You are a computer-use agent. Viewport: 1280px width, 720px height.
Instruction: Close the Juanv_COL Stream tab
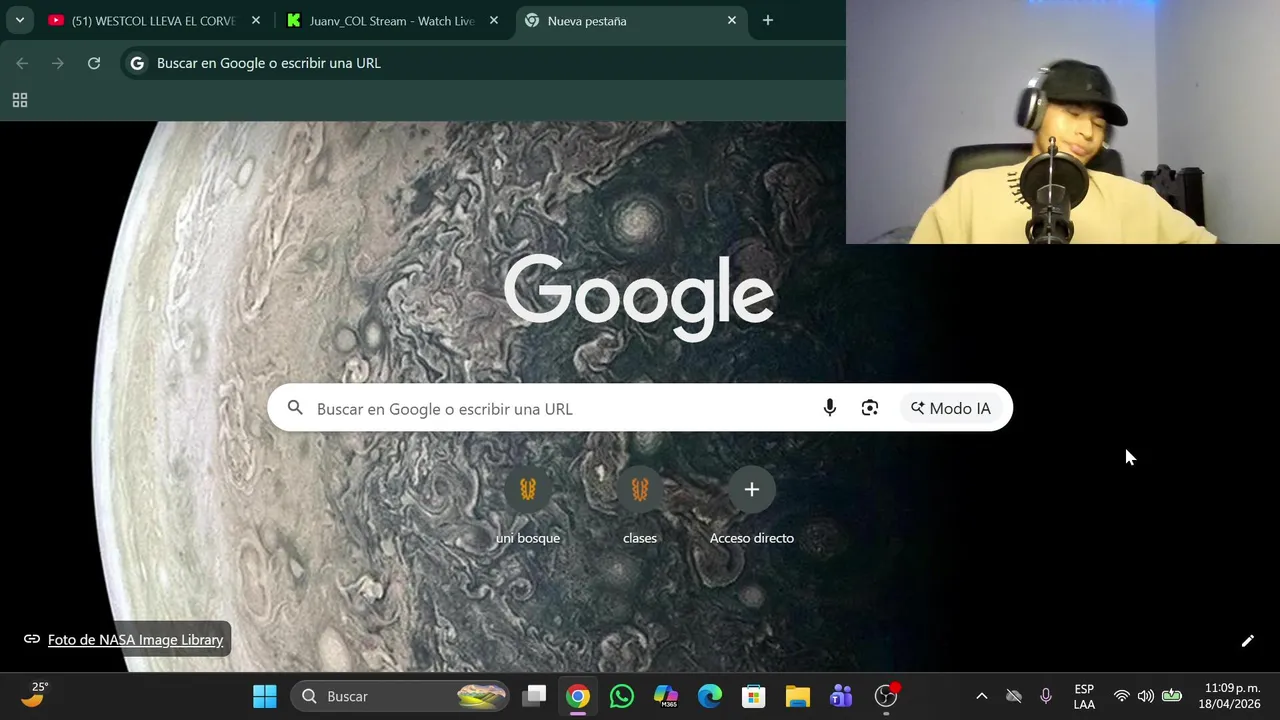[x=494, y=20]
